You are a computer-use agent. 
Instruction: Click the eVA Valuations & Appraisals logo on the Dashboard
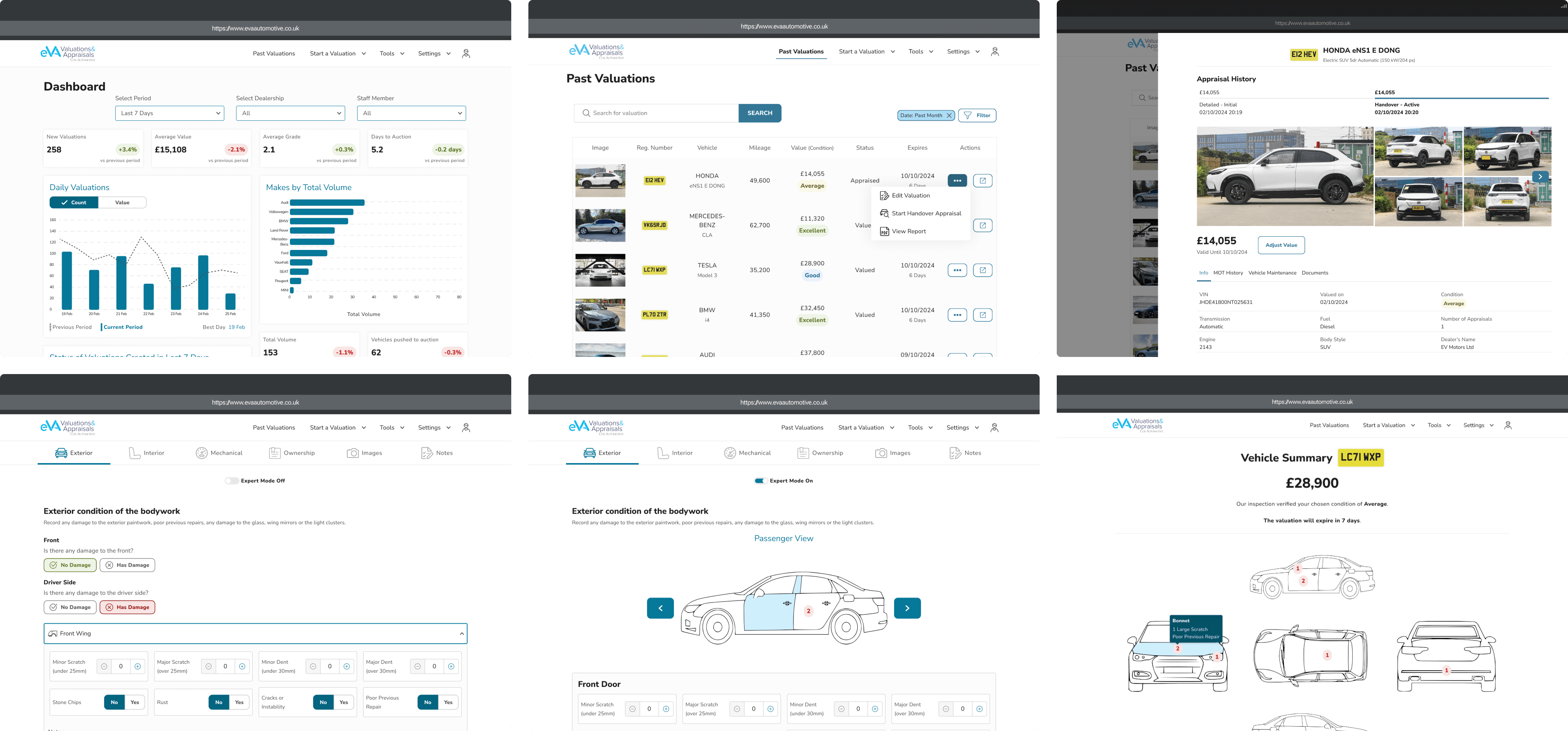(x=68, y=53)
